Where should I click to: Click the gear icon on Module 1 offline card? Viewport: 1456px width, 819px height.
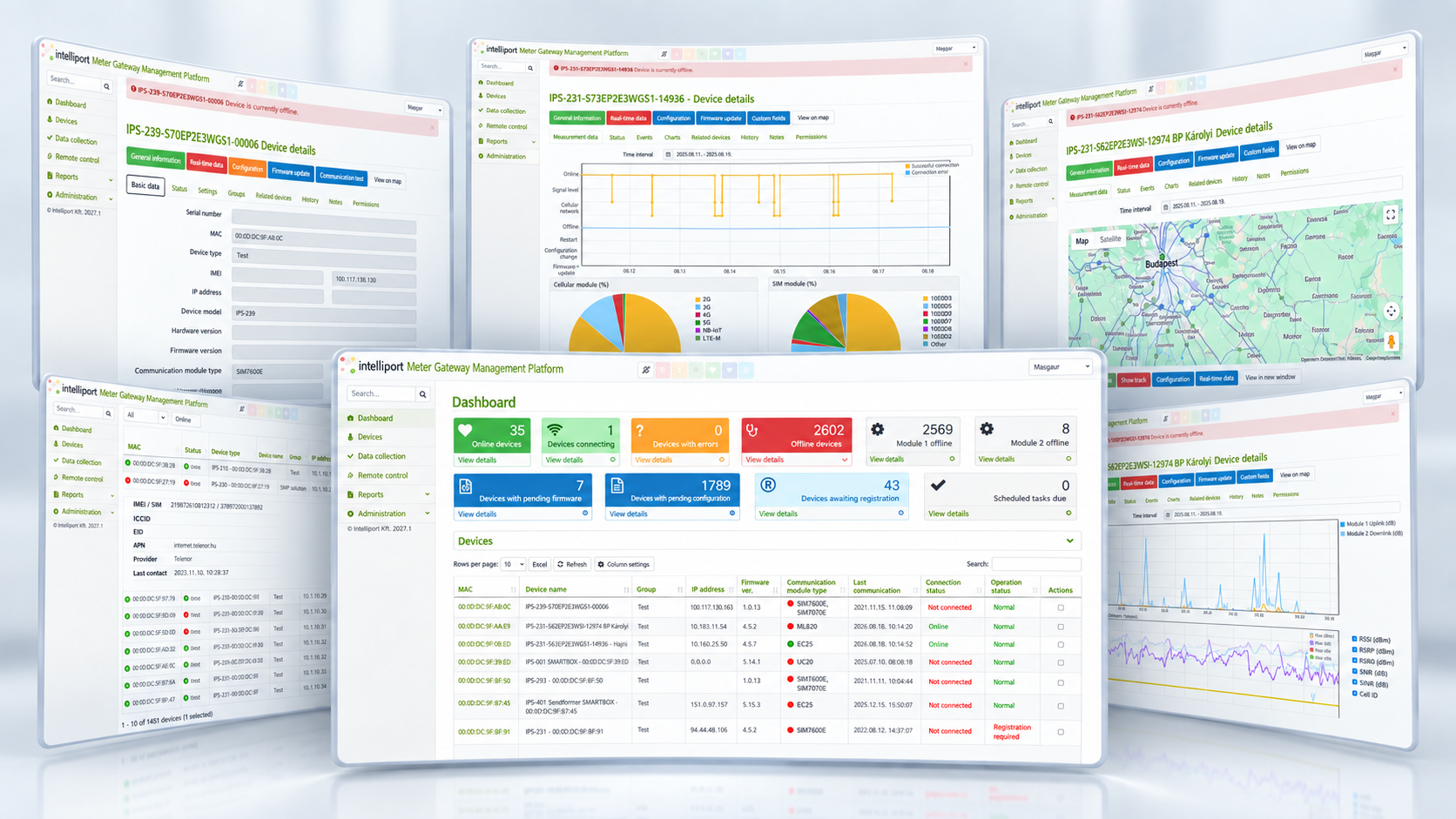(878, 429)
